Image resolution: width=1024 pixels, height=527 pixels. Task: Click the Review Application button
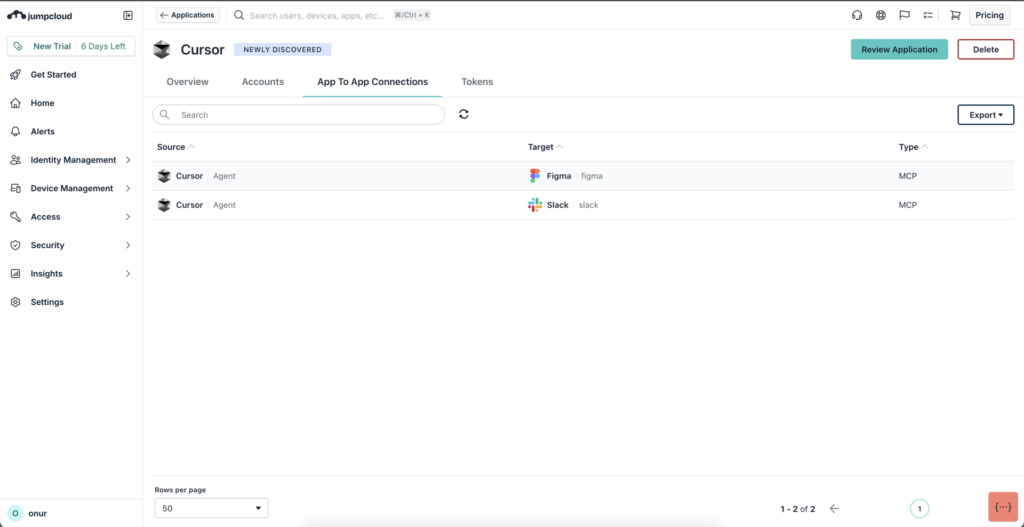tap(899, 50)
